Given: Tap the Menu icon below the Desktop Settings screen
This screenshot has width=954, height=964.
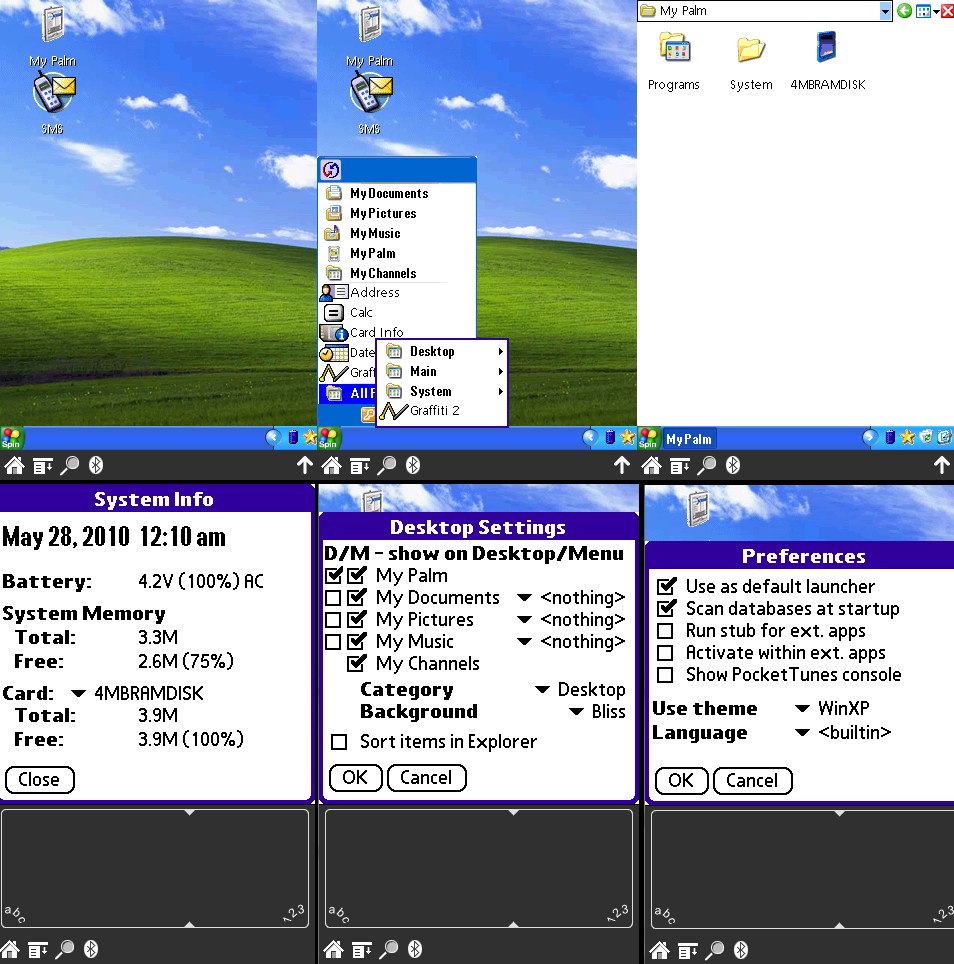Looking at the screenshot, I should coord(361,951).
